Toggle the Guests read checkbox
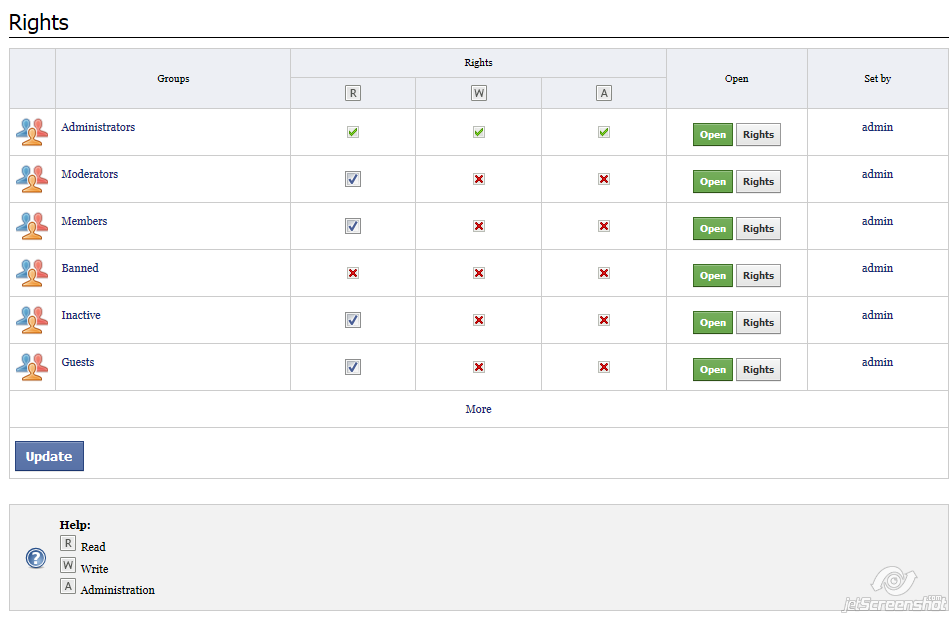 [x=353, y=367]
